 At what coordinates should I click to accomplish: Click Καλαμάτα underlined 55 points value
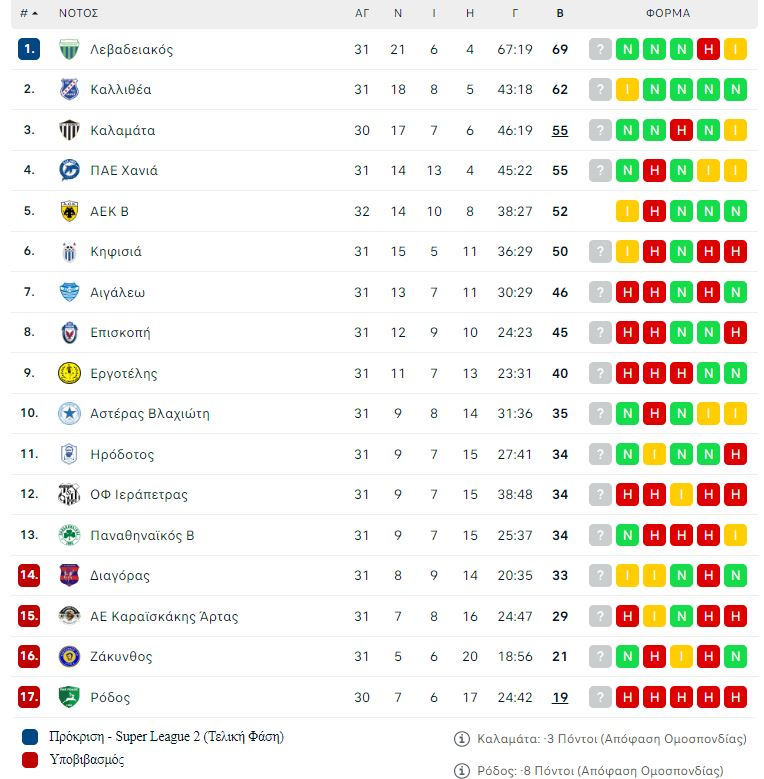coord(560,130)
